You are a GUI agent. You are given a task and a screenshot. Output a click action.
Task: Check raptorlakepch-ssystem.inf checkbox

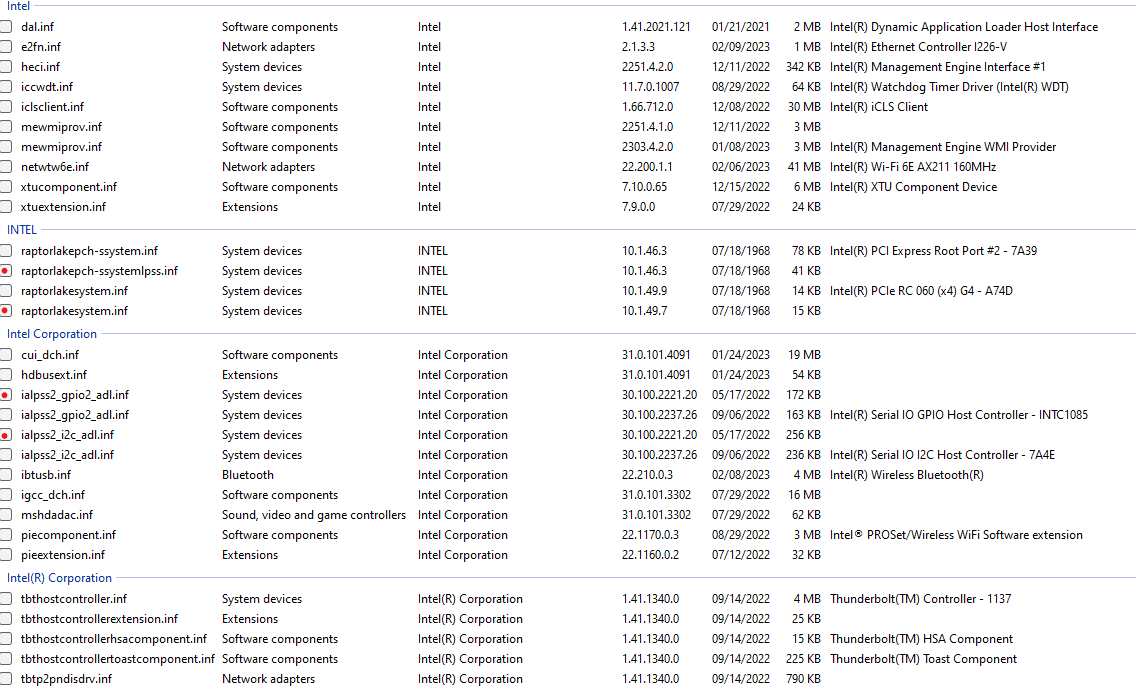click(x=6, y=251)
